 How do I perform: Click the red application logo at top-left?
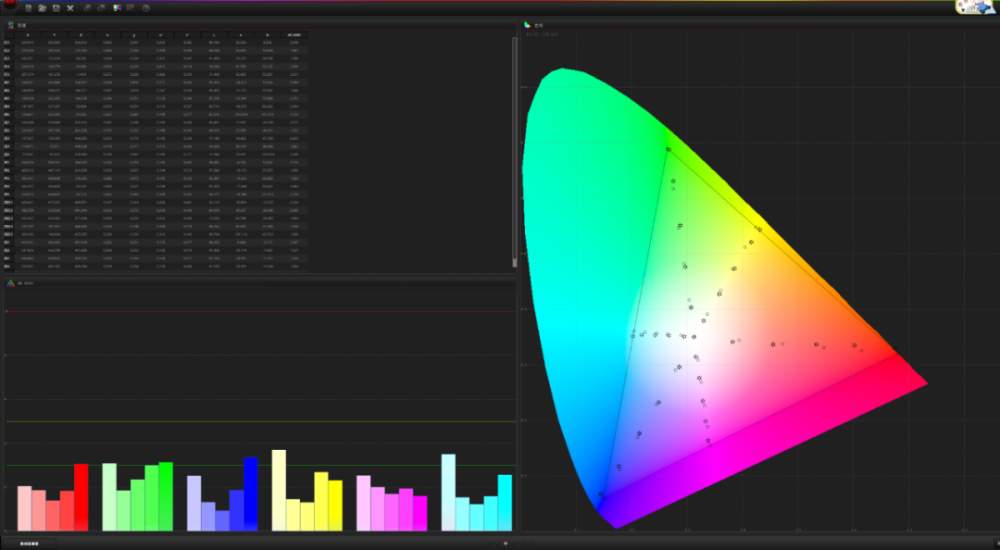[10, 7]
